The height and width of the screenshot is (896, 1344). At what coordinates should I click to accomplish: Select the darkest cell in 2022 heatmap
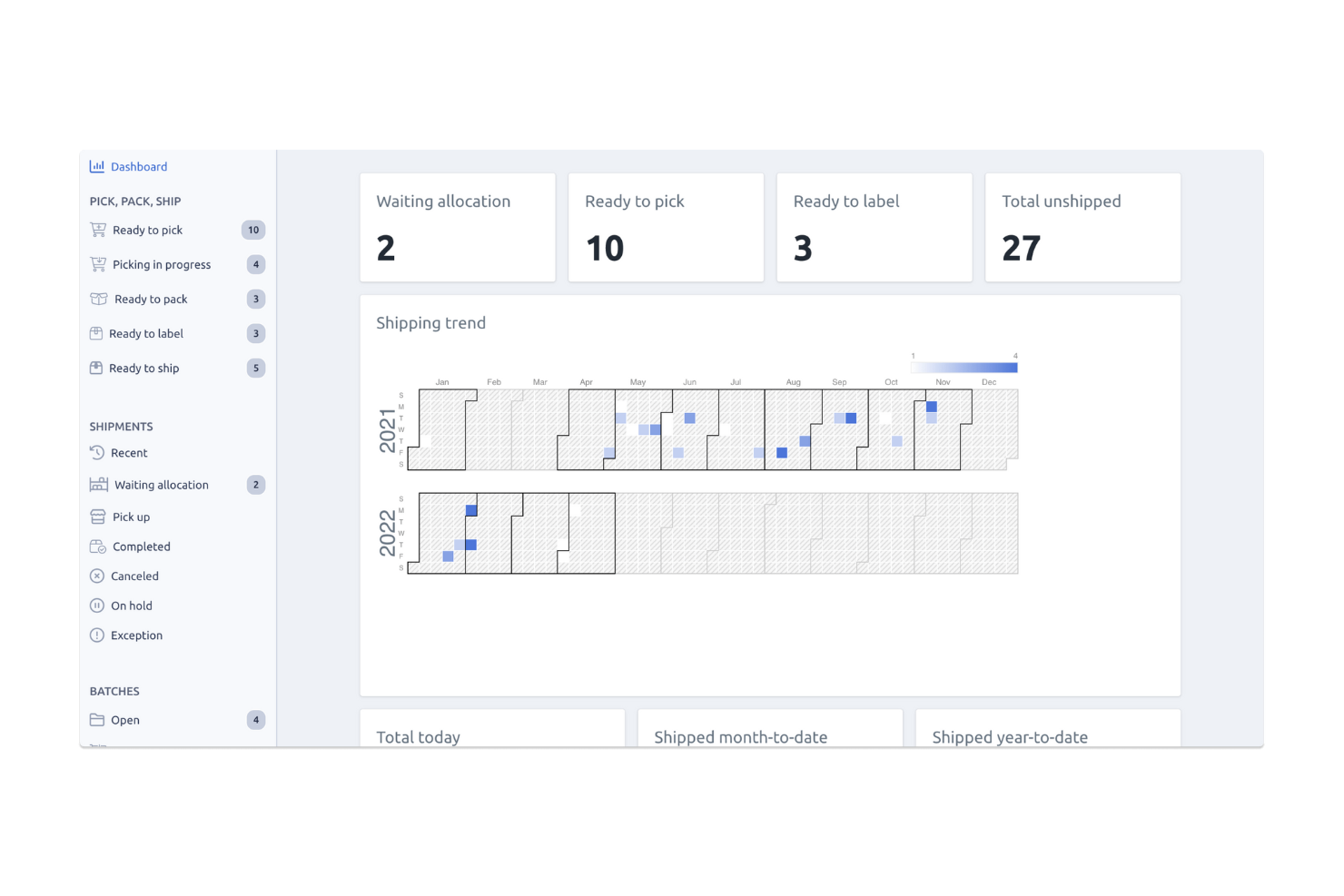click(470, 509)
